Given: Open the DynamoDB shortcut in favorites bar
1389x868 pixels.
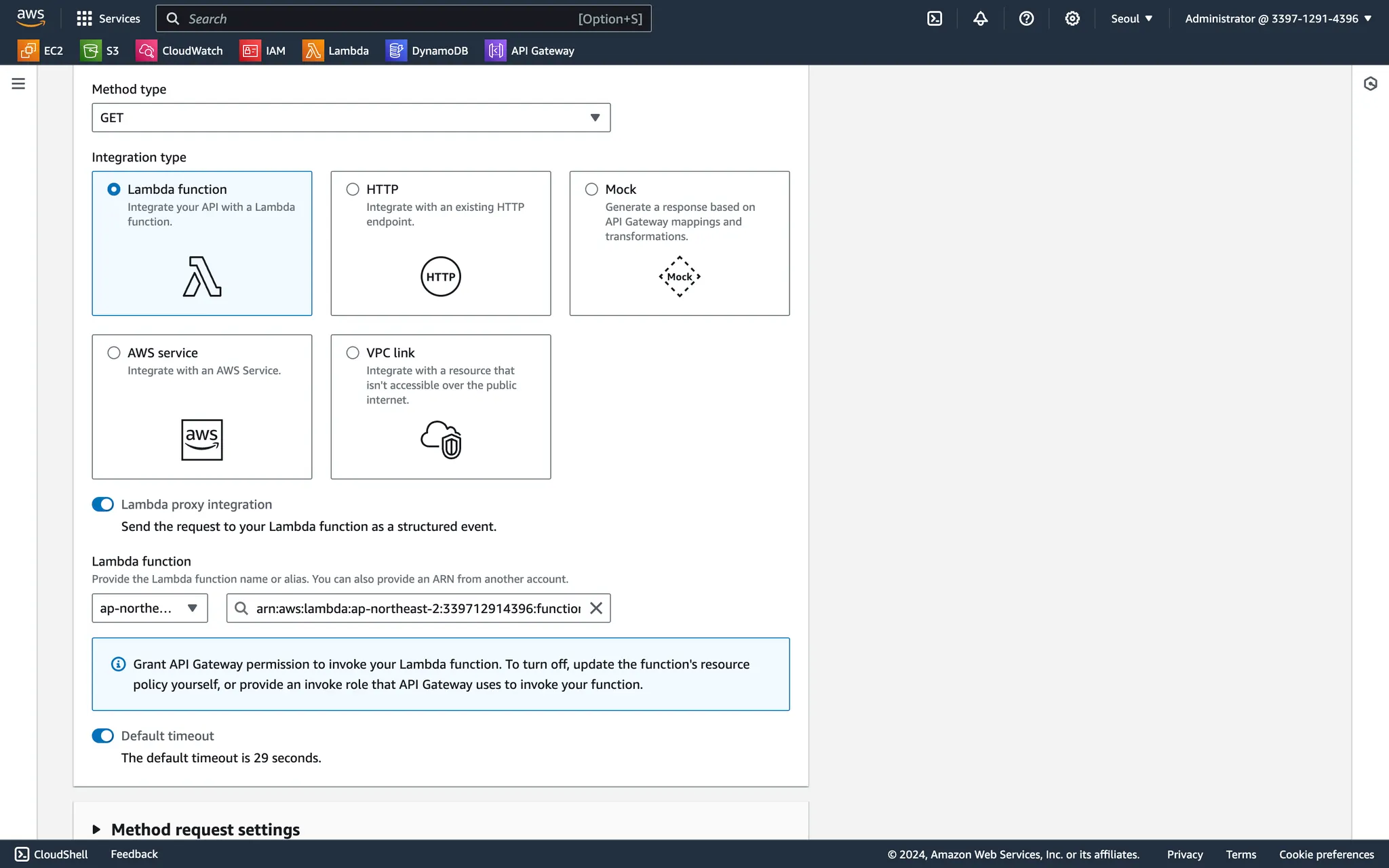Looking at the screenshot, I should pos(427,51).
